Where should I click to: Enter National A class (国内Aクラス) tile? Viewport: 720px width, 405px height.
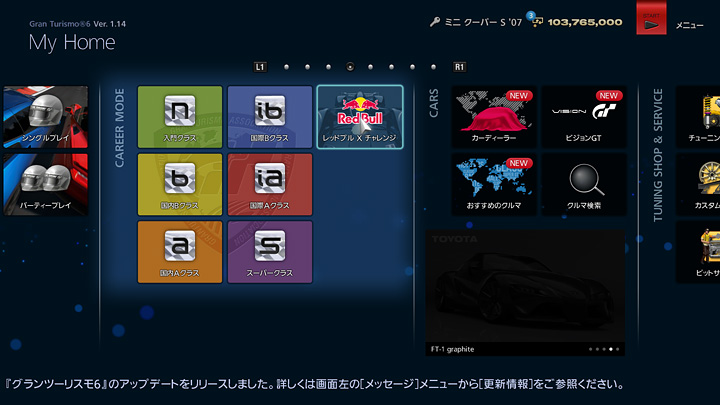point(180,252)
